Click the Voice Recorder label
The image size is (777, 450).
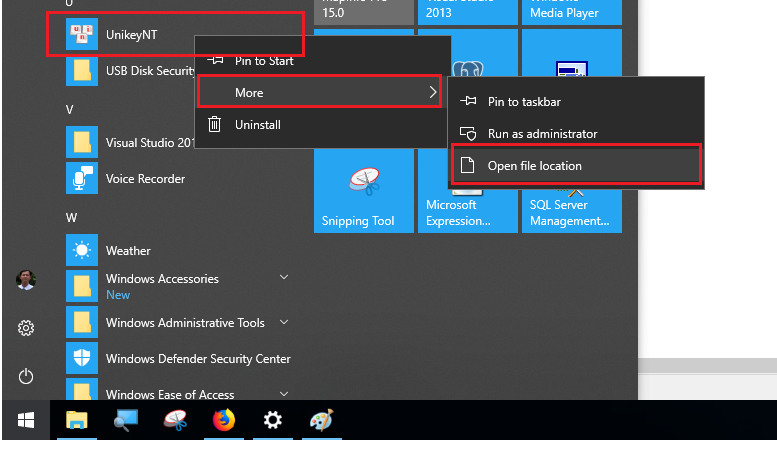click(145, 178)
